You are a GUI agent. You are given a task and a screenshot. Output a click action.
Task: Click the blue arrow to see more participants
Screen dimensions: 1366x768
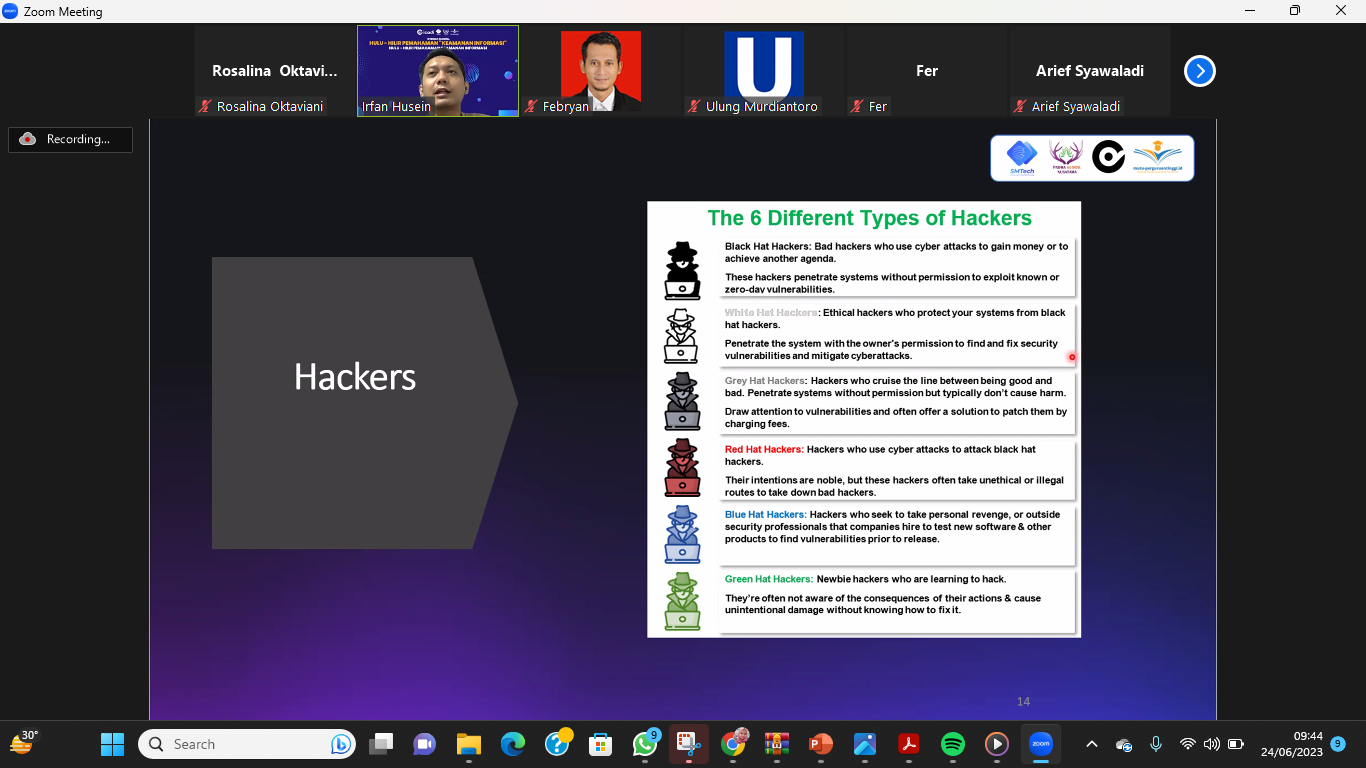click(1198, 71)
